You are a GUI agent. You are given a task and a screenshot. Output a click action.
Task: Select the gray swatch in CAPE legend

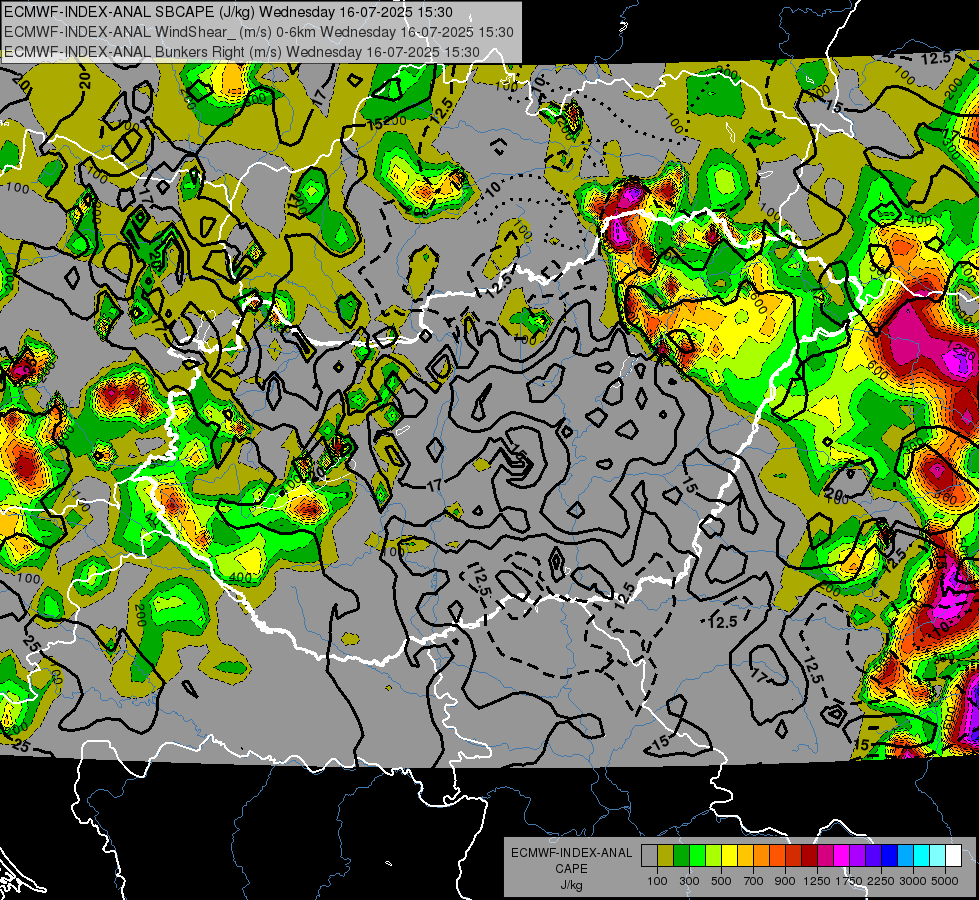(x=649, y=855)
